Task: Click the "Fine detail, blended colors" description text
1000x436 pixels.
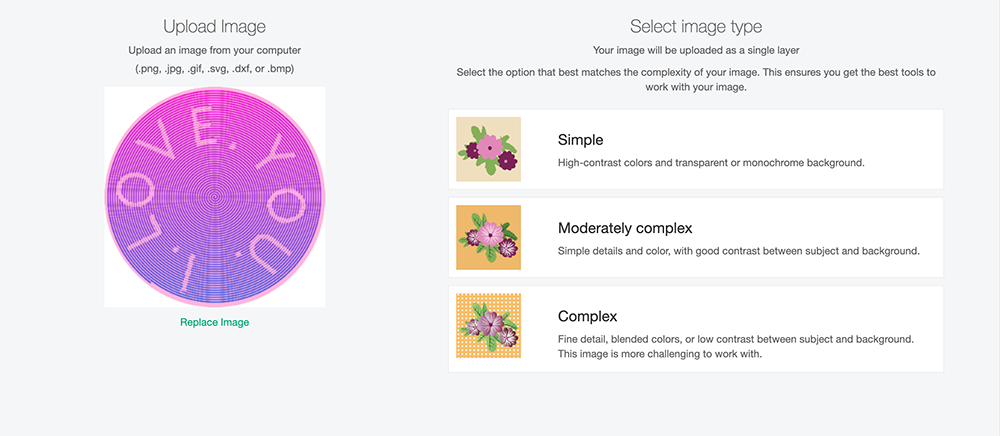Action: pyautogui.click(x=737, y=339)
